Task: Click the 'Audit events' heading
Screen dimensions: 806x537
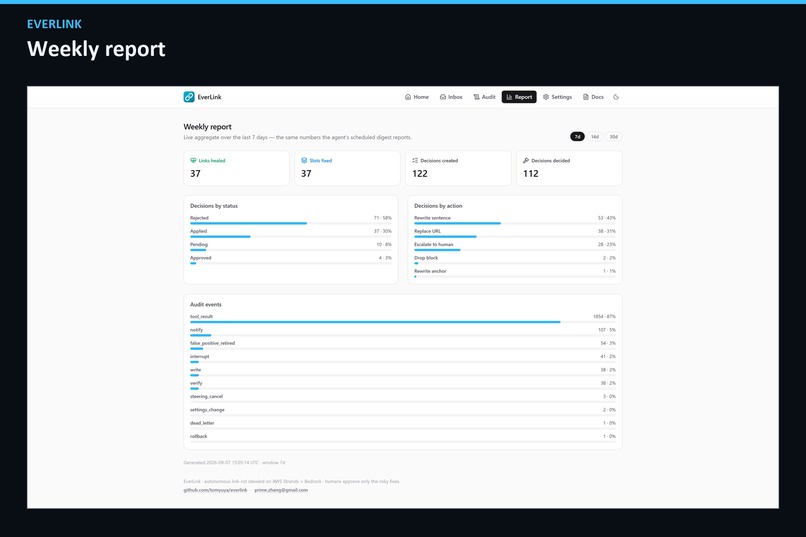Action: (206, 304)
